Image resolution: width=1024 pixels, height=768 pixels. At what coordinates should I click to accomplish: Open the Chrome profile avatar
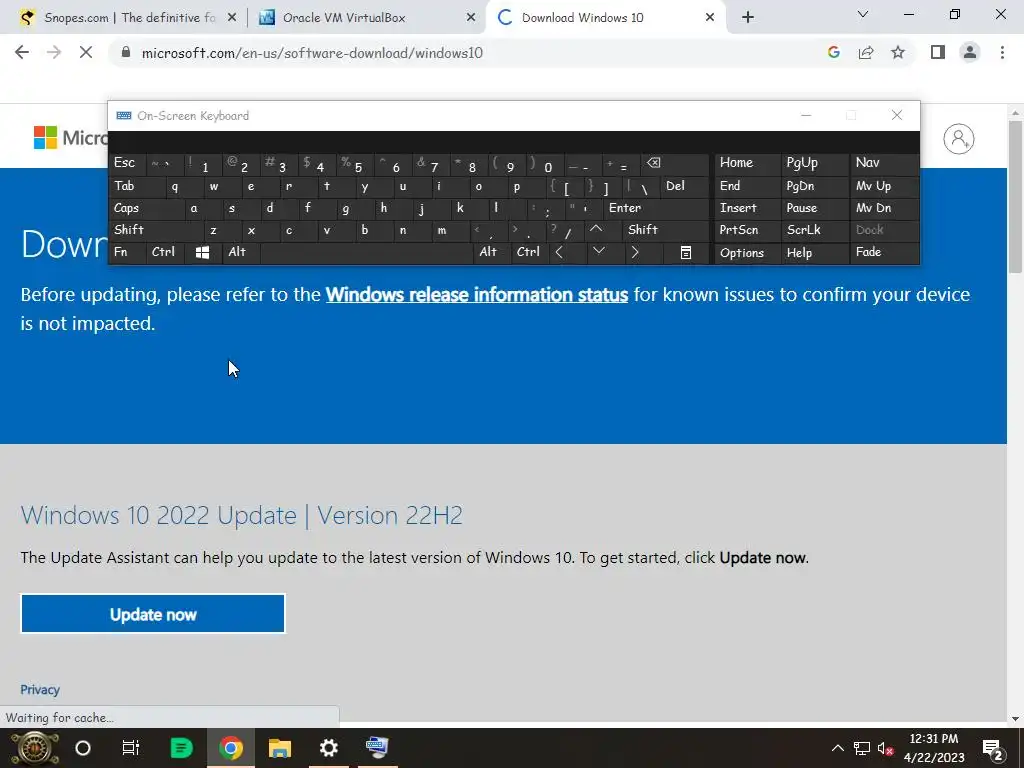coord(970,52)
